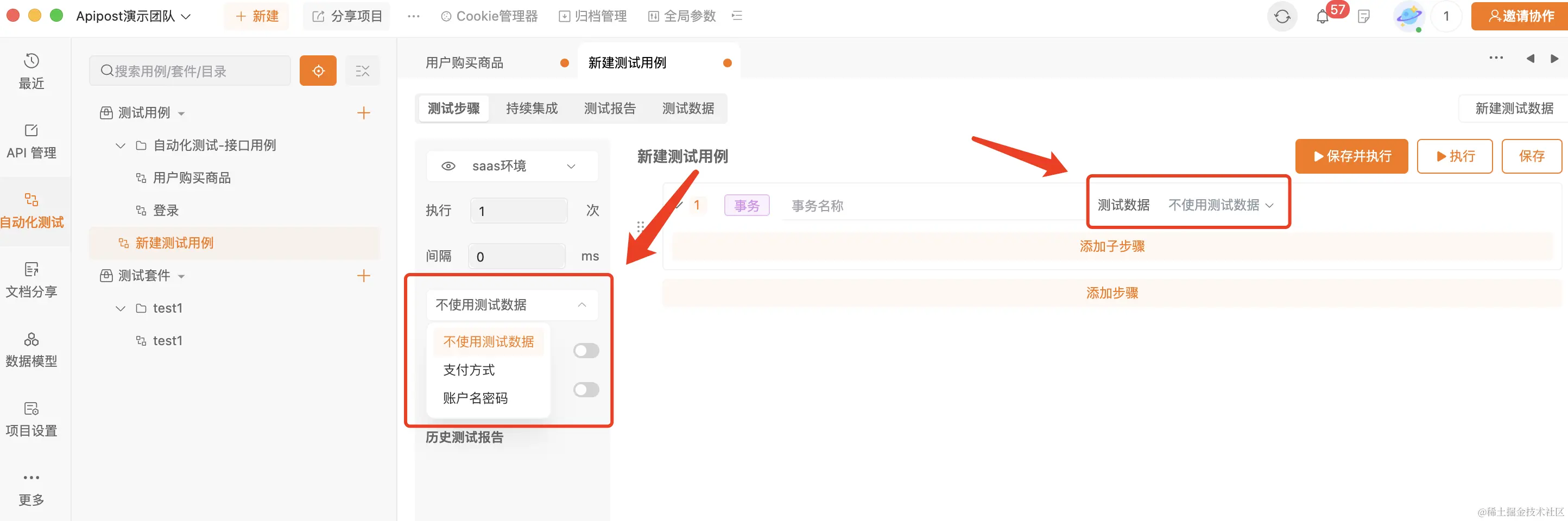Open the top toolbar three-dots menu

point(413,16)
